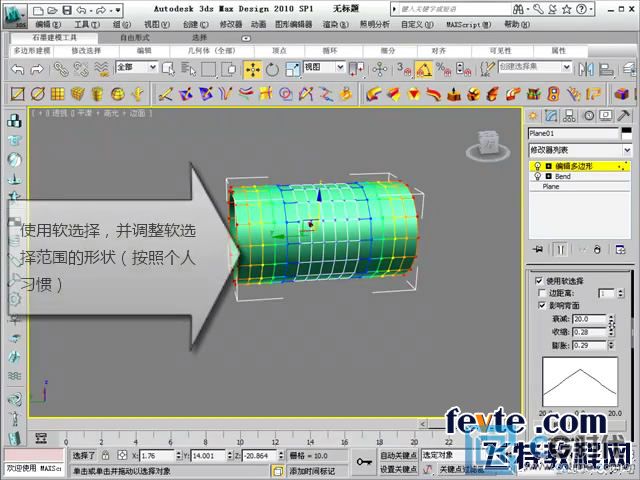Activate the Select Object cursor tool
The width and height of the screenshot is (640, 480).
pos(168,69)
